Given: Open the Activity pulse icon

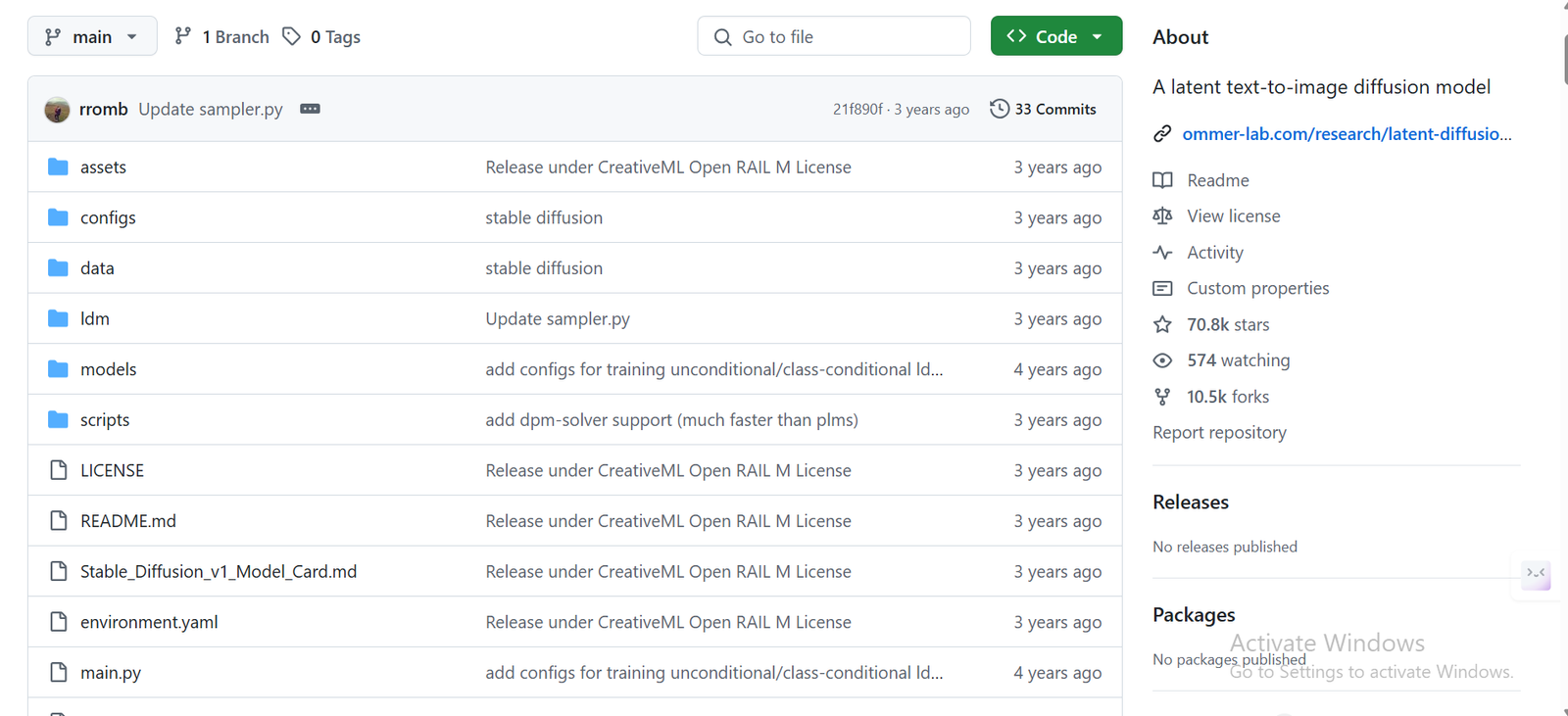Looking at the screenshot, I should 1162,253.
